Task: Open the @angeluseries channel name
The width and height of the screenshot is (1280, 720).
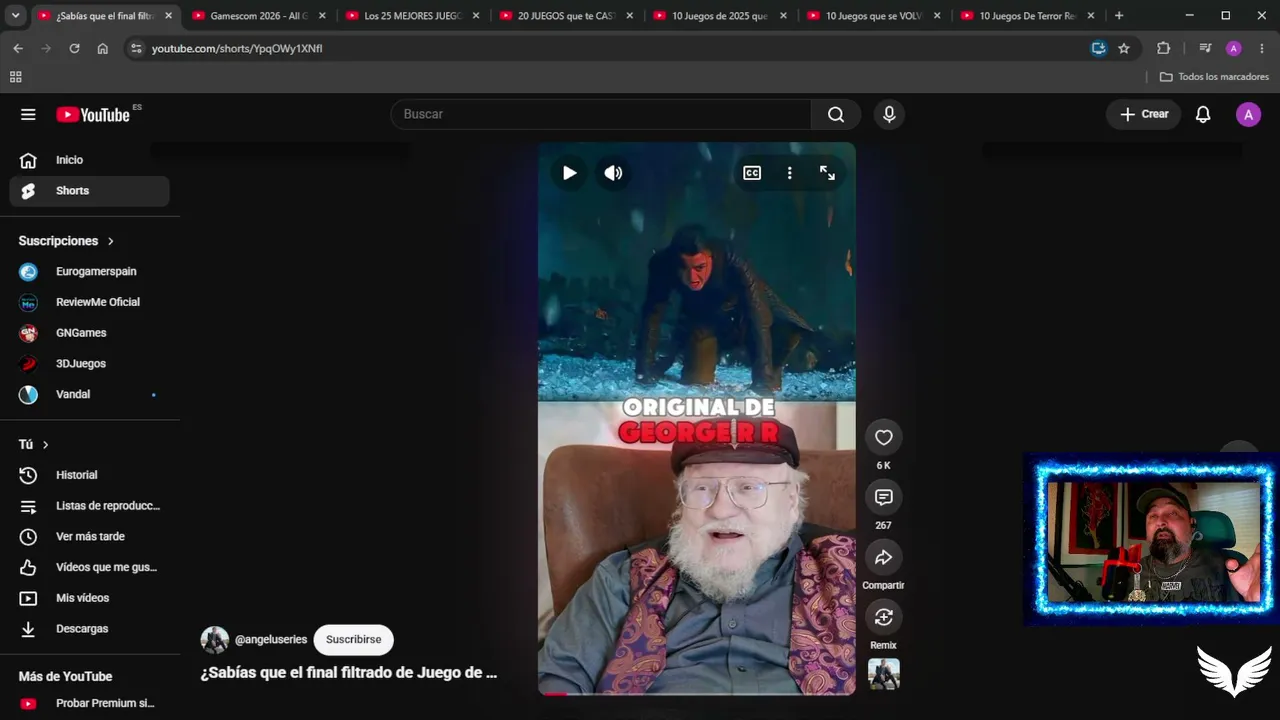Action: [x=271, y=640]
